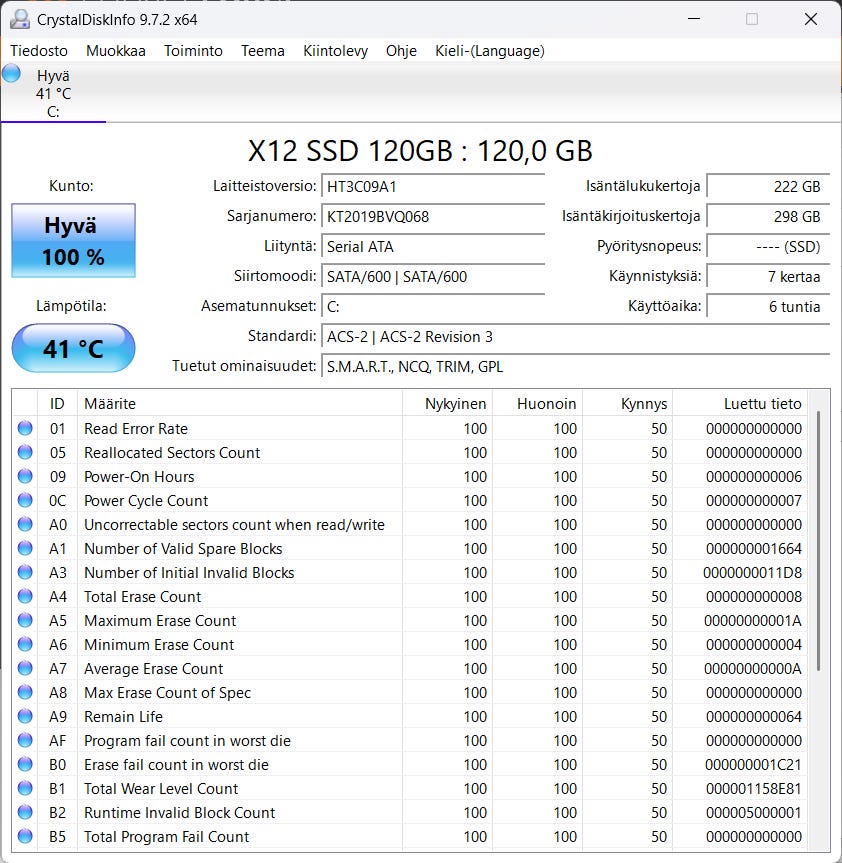Click the Luettu tieto column header
This screenshot has width=842, height=863.
(x=762, y=404)
